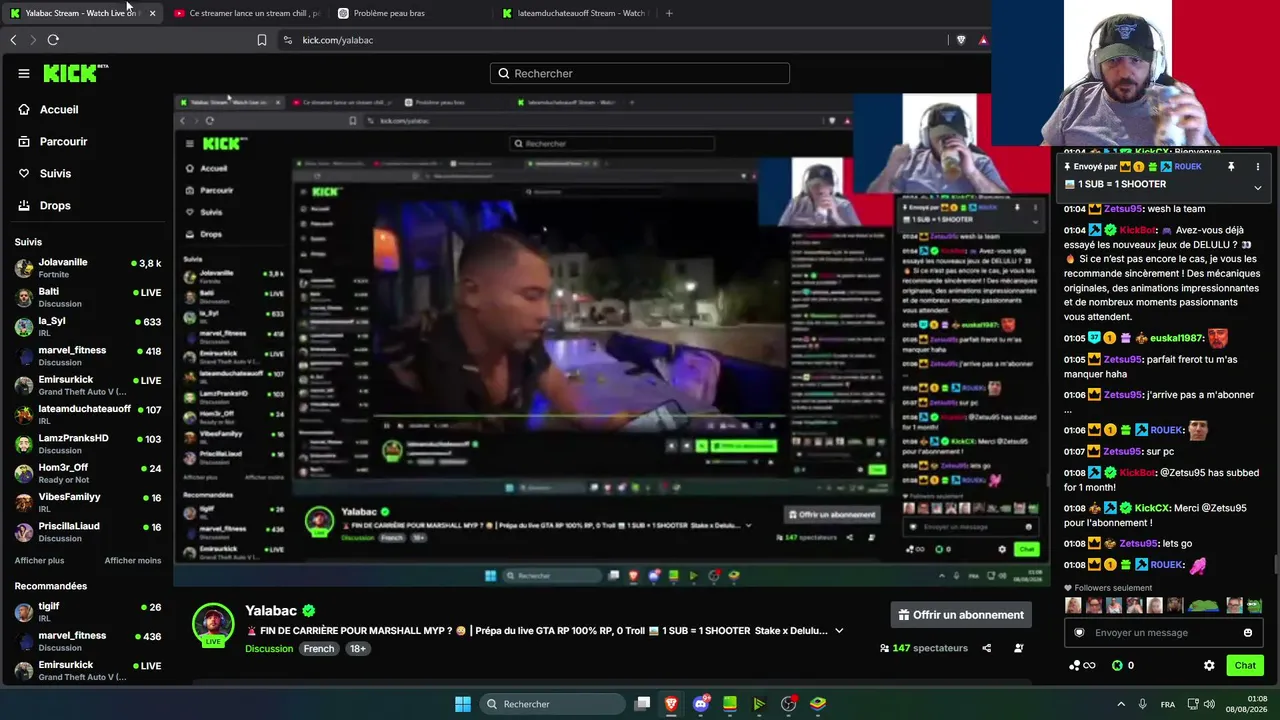Image resolution: width=1280 pixels, height=720 pixels.
Task: Open lateamduchateauoff channel in followed list
Action: tap(88, 414)
